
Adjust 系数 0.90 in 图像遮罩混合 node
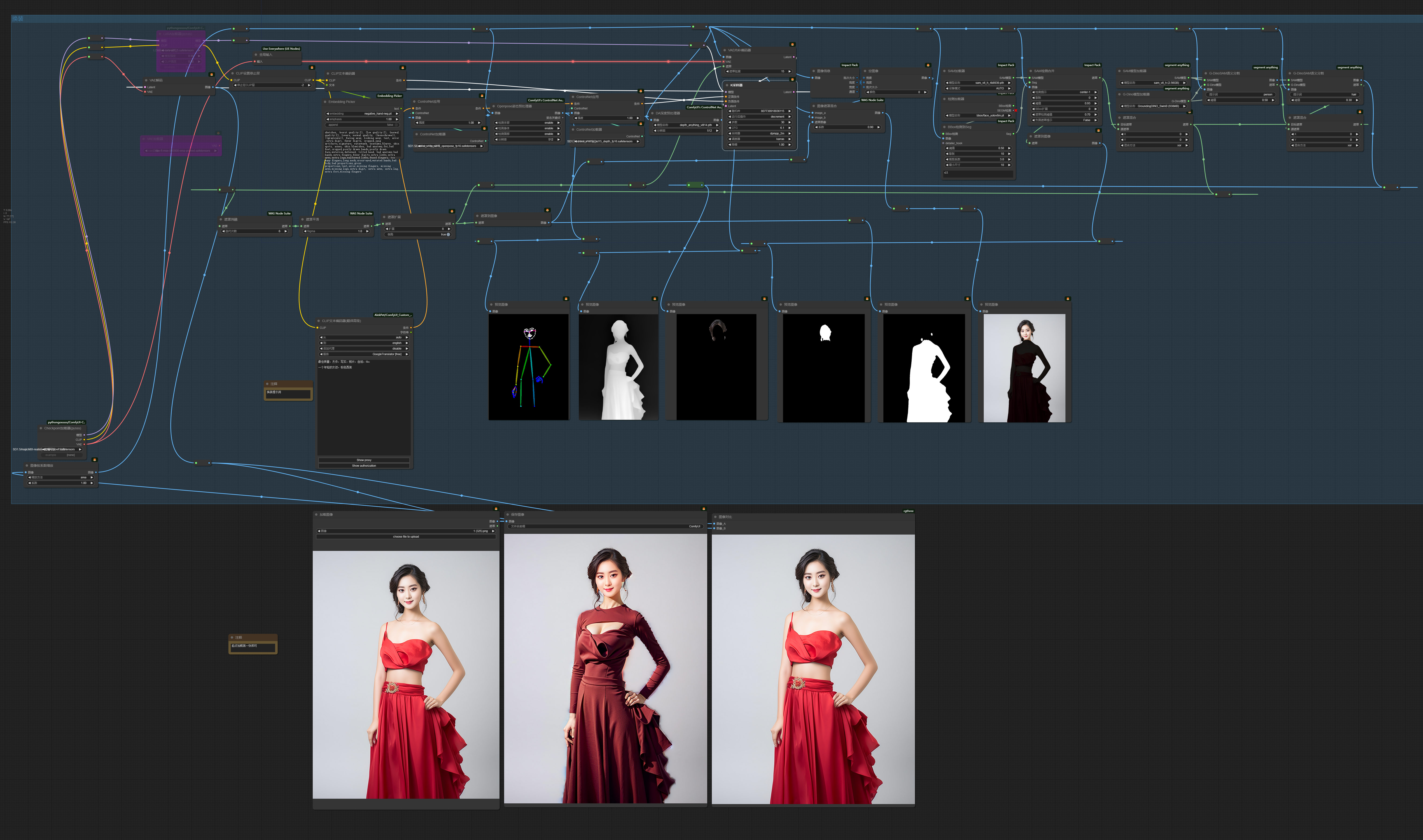pyautogui.click(x=847, y=127)
